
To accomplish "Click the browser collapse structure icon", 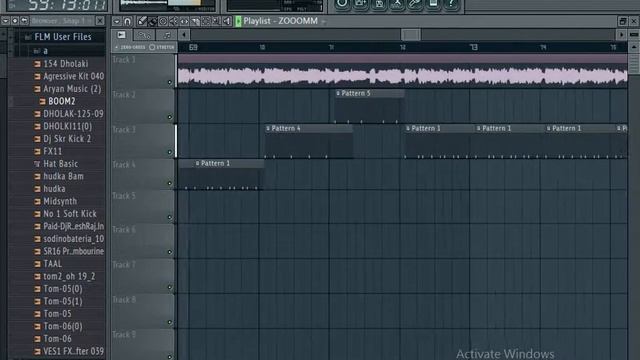I will 15,20.
